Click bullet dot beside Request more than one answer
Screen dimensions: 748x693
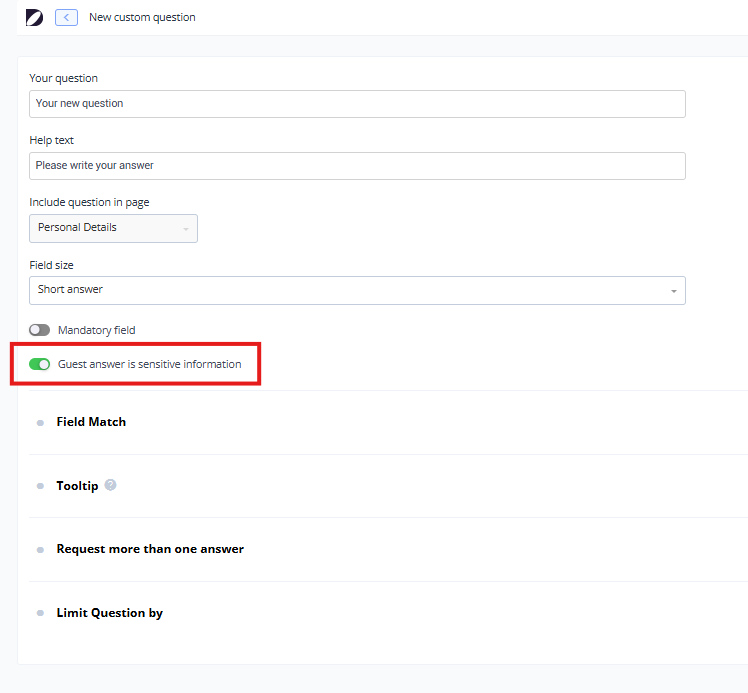[40, 550]
